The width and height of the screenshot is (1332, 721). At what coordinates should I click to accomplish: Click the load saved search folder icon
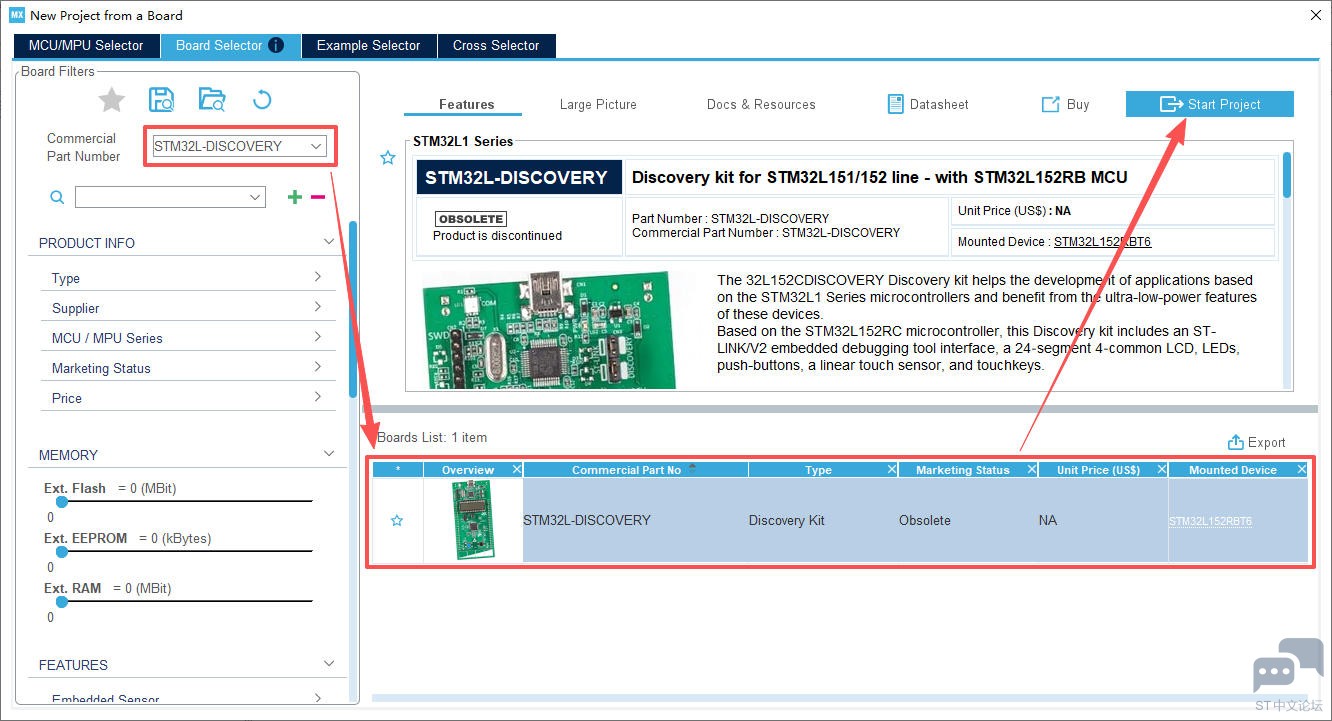[212, 99]
